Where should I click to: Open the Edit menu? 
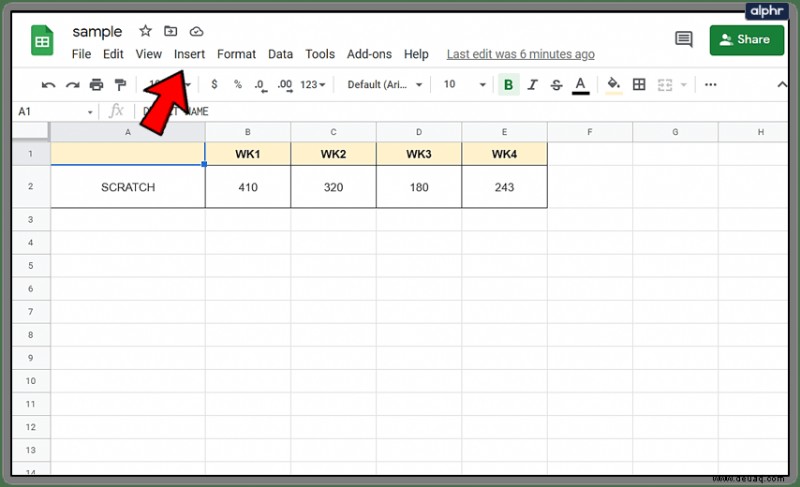point(113,54)
